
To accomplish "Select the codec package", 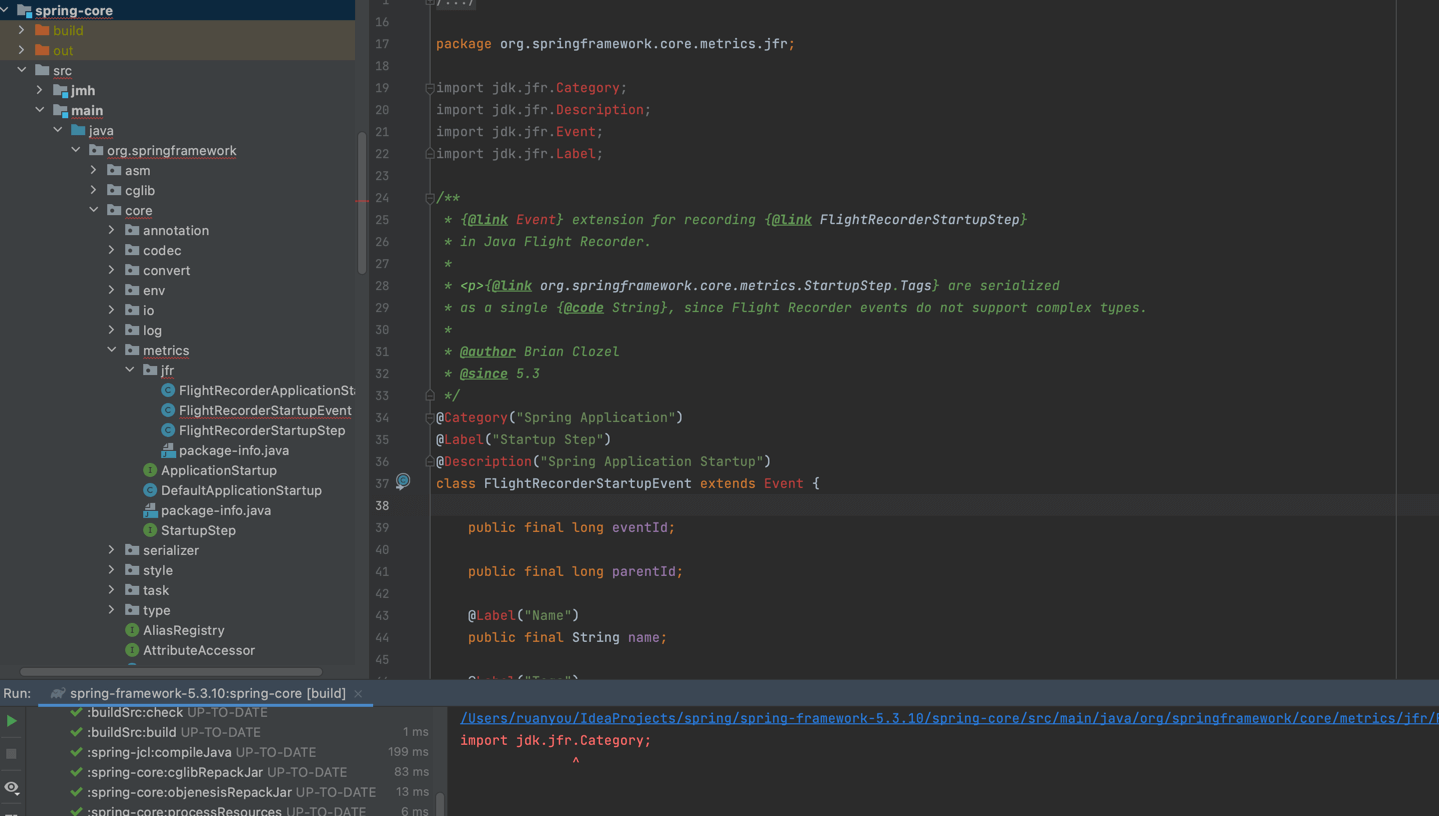I will (162, 250).
